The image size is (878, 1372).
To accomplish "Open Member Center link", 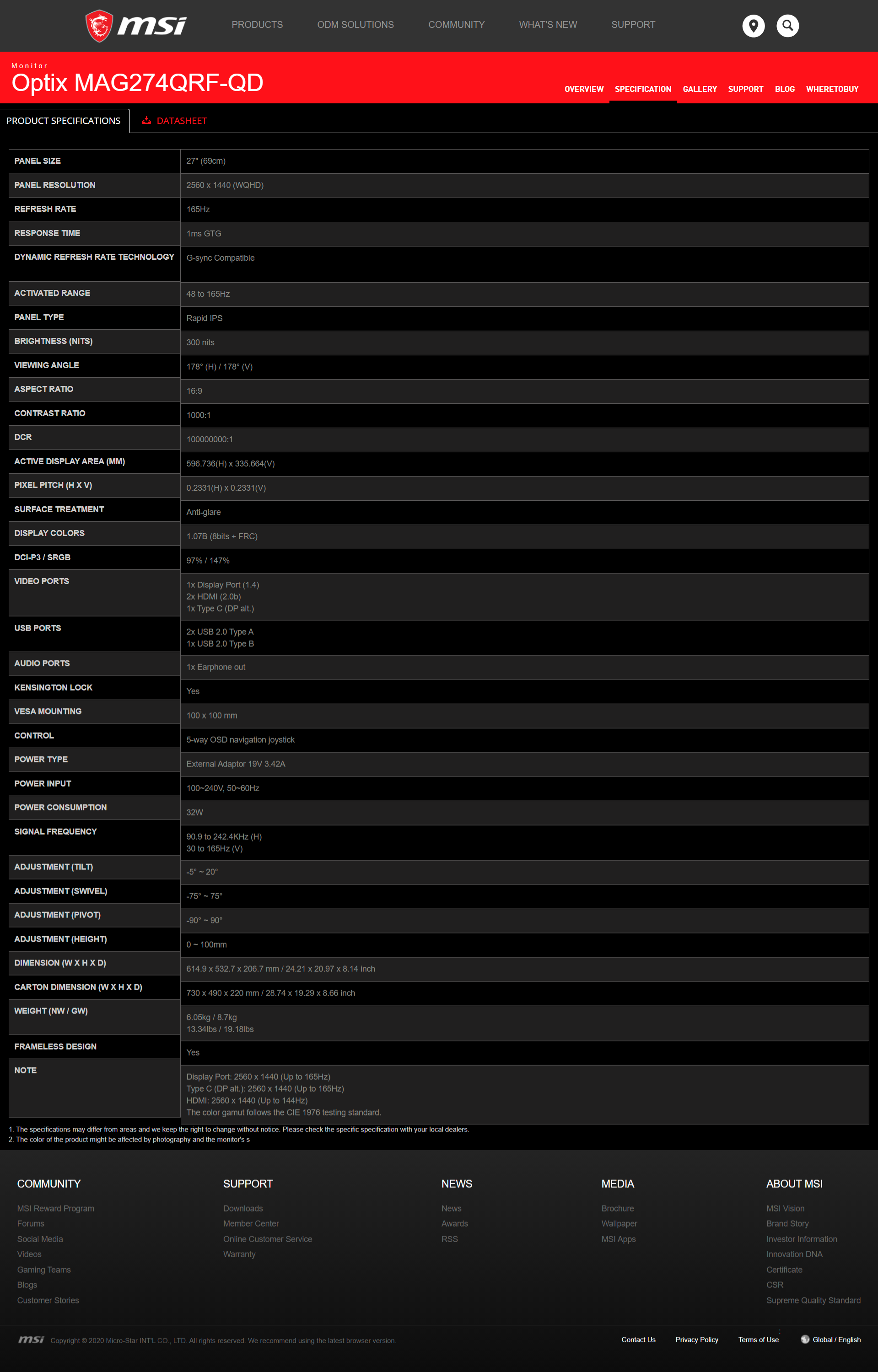I will (251, 1223).
